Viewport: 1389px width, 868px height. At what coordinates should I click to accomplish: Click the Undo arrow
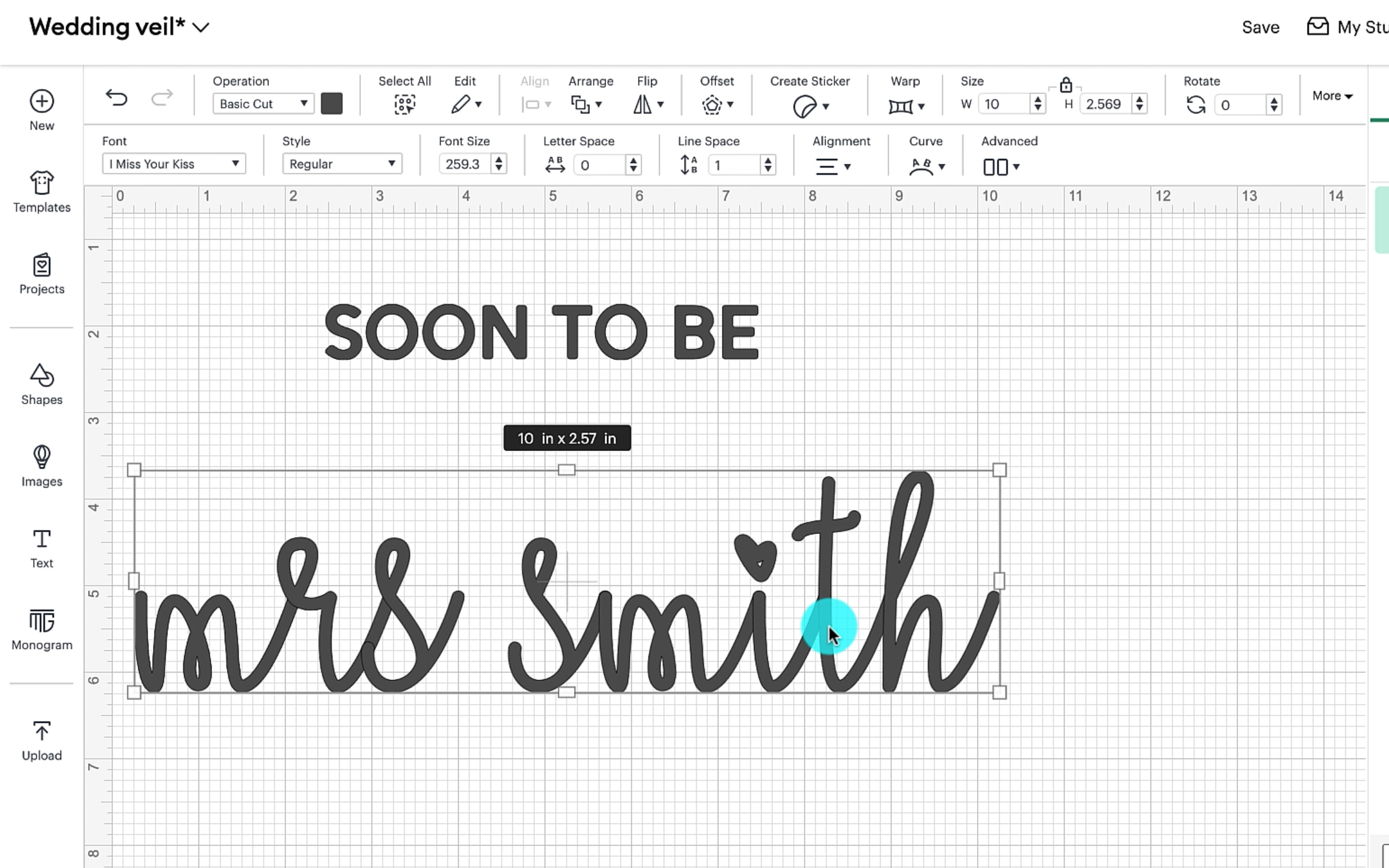point(117,98)
